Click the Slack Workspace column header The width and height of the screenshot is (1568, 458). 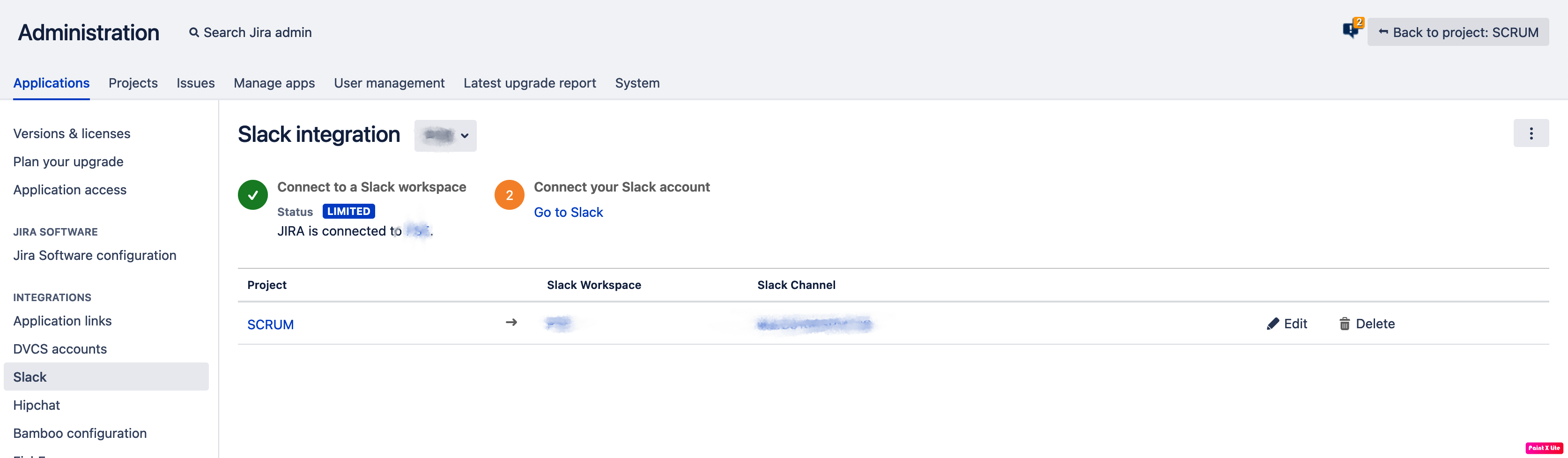594,285
